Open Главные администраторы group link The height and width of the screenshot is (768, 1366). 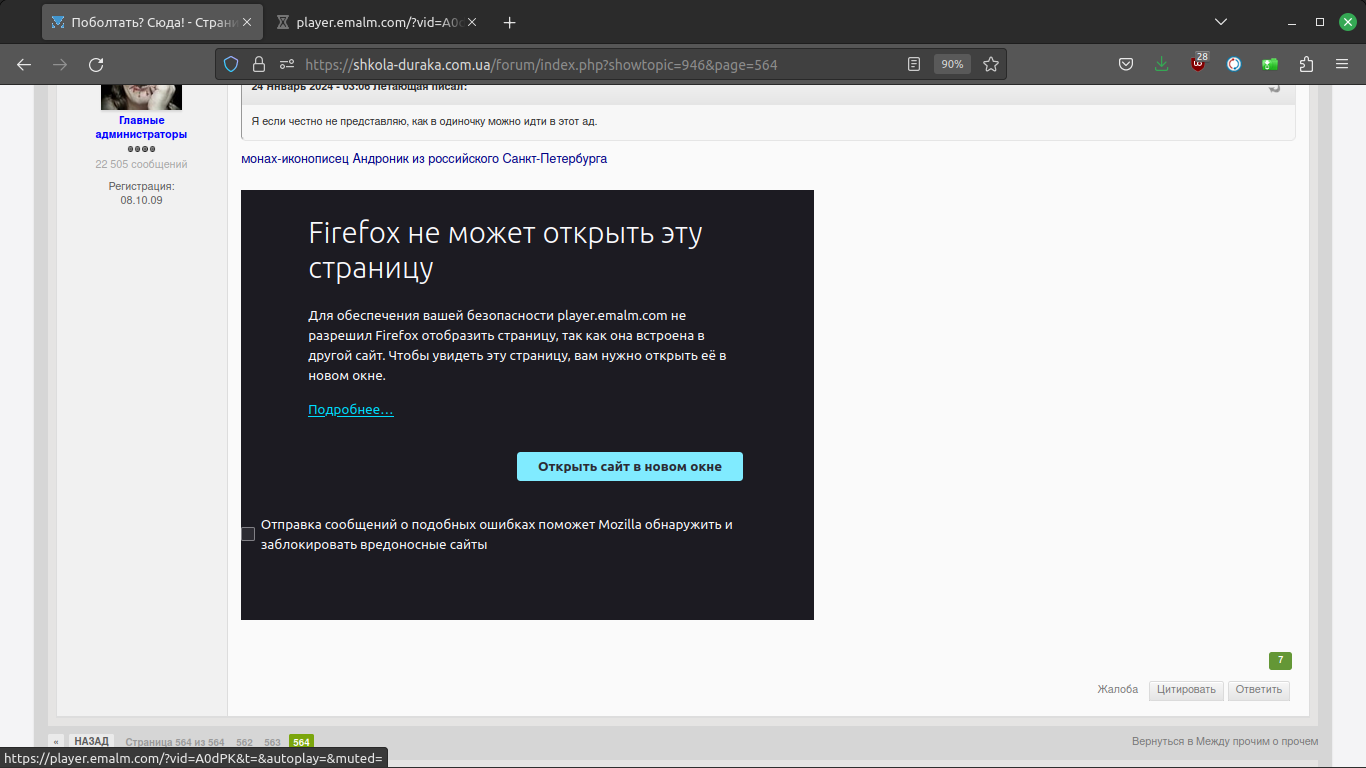pos(141,127)
